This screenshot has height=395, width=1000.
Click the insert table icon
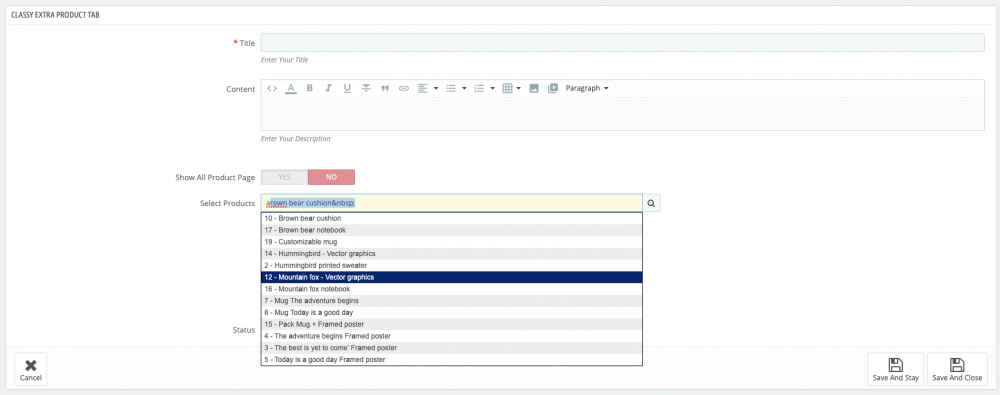tap(508, 88)
